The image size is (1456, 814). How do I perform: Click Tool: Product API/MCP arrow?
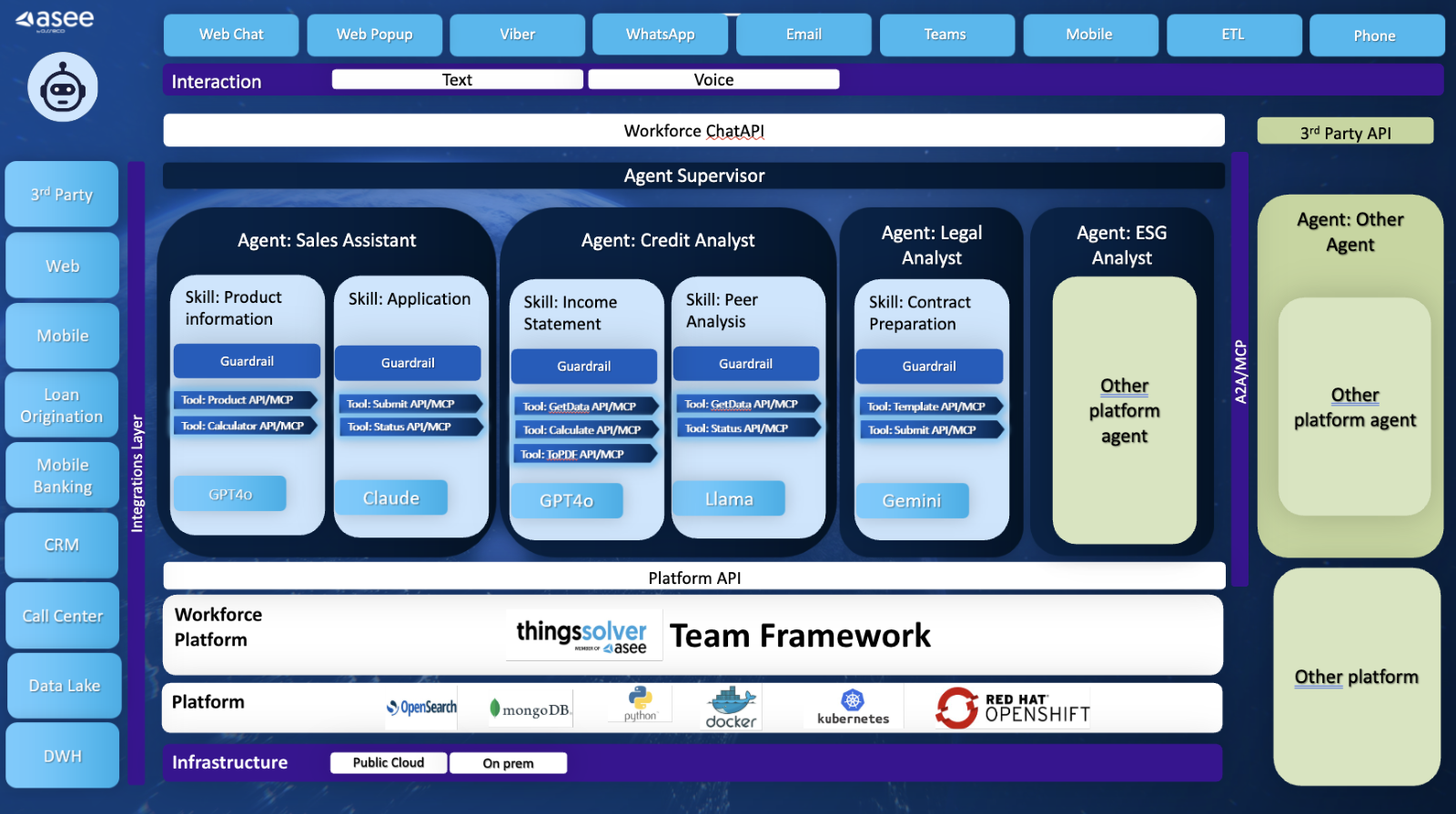pos(246,400)
